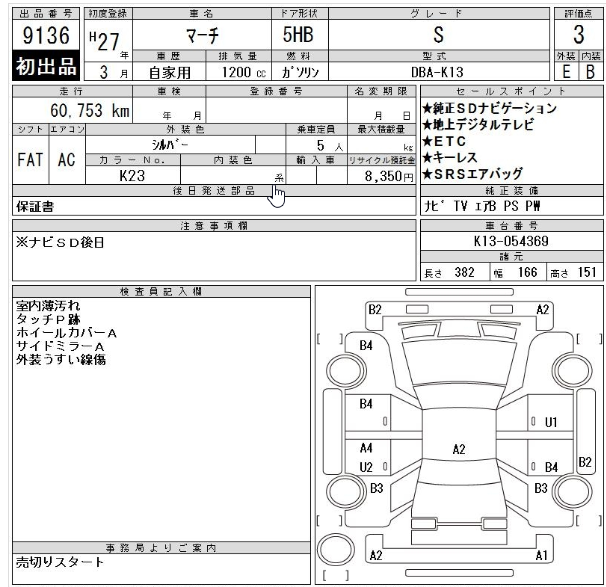Click the star bullet beside キーレス
This screenshot has height=587, width=606.
[427, 158]
